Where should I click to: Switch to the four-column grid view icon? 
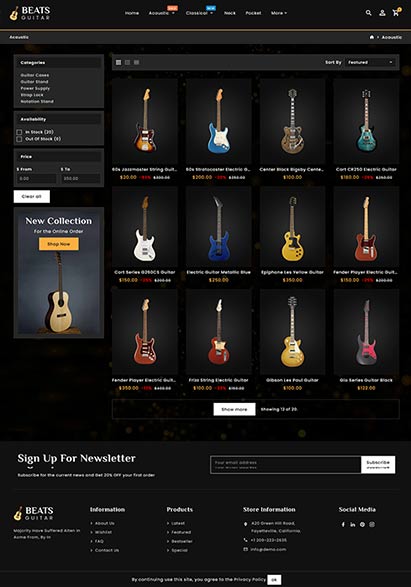coord(118,62)
